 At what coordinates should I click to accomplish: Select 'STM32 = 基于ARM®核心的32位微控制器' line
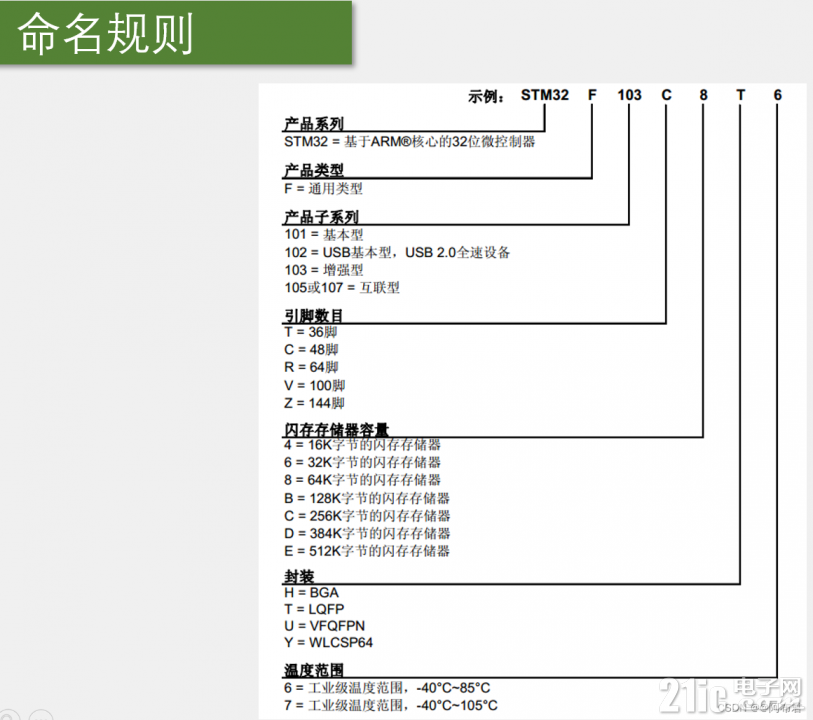click(x=409, y=142)
